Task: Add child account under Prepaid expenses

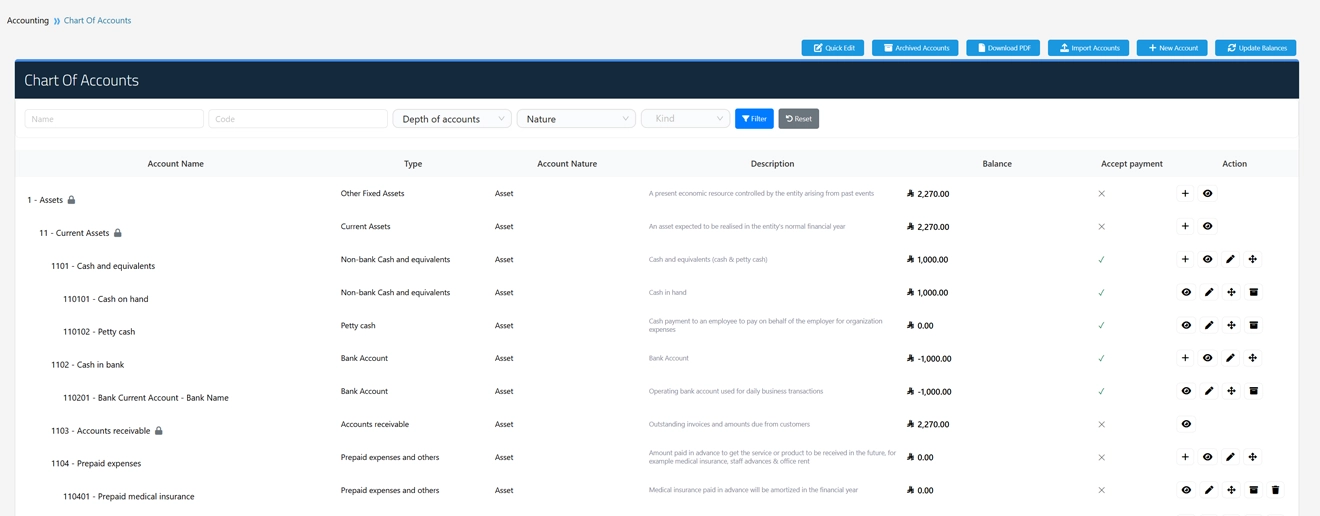Action: pyautogui.click(x=1185, y=457)
